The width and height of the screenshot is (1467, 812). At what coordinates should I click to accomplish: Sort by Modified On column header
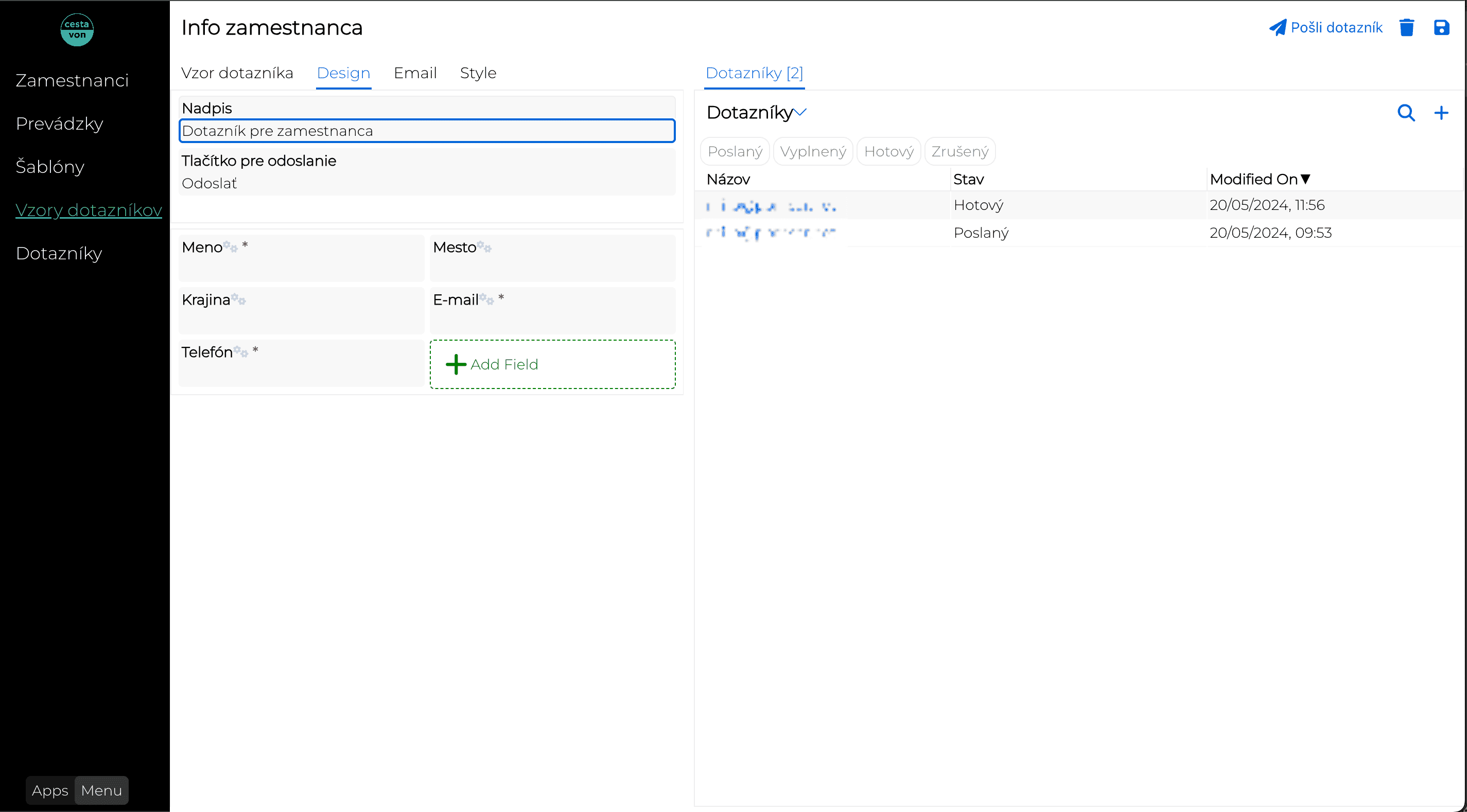tap(1253, 180)
